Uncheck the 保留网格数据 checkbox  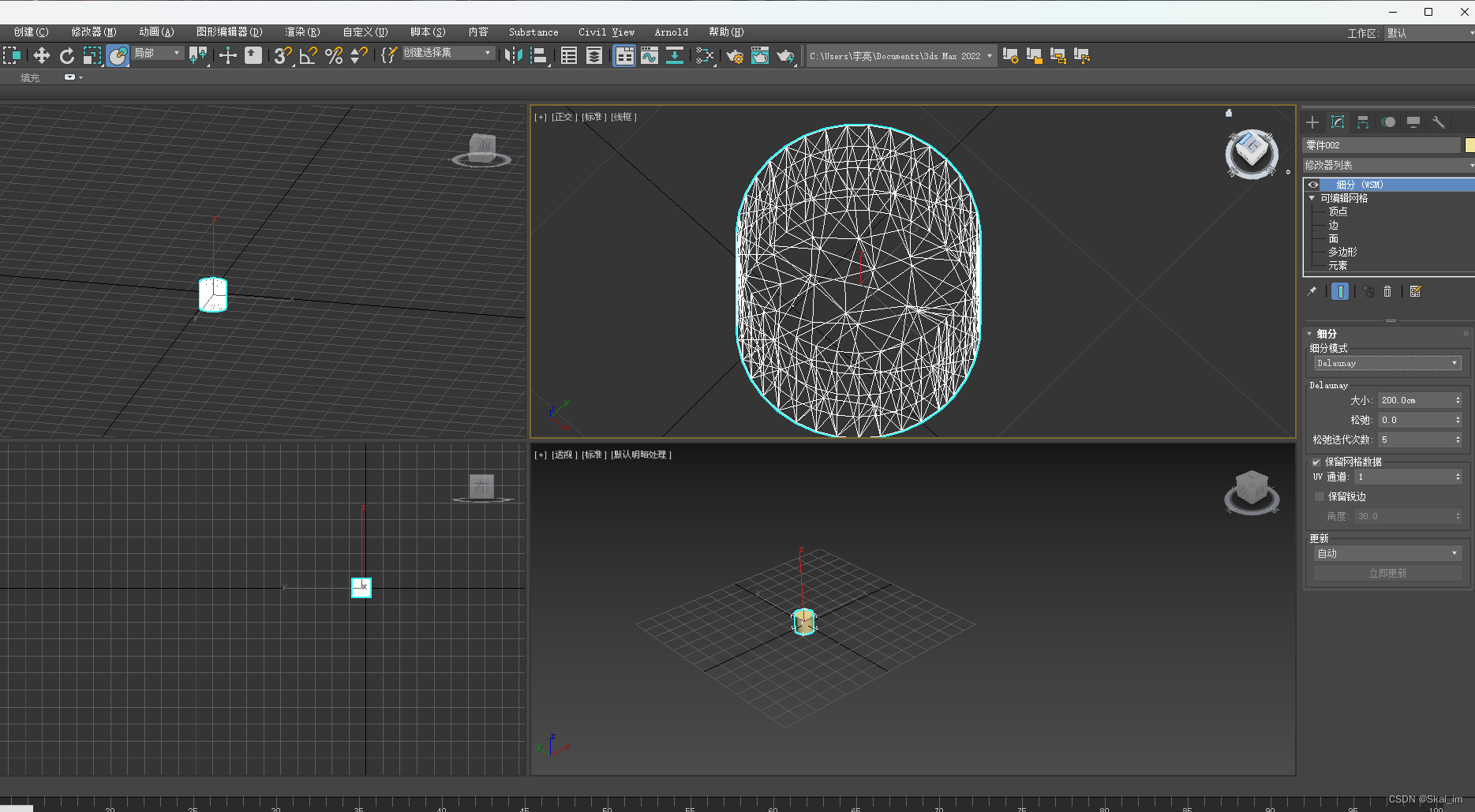(1316, 462)
